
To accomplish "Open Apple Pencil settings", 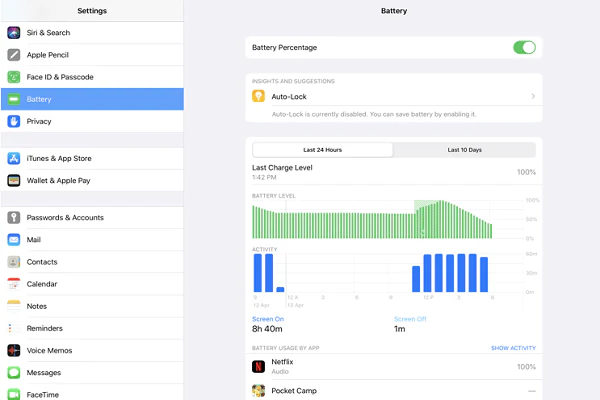I will 92,55.
